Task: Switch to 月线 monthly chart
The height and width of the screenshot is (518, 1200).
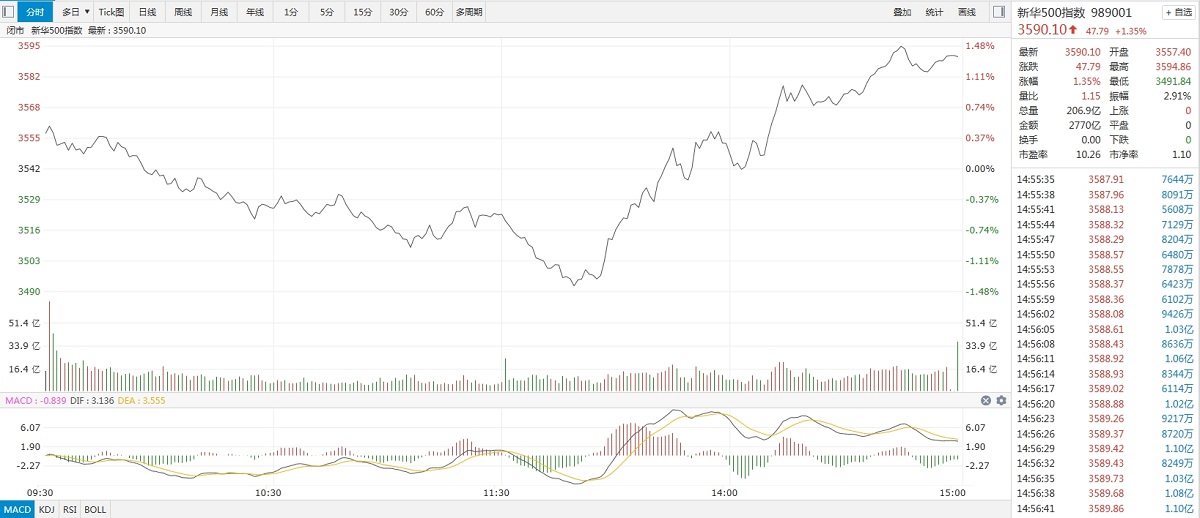Action: click(x=219, y=12)
